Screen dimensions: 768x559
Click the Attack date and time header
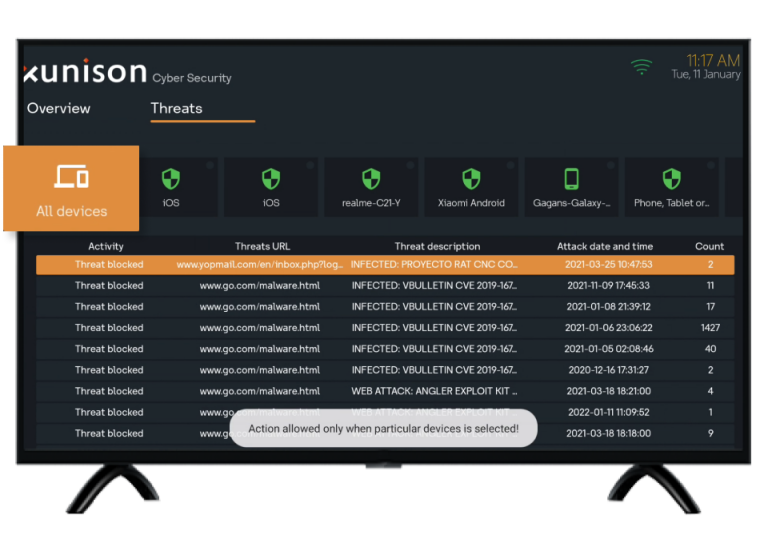[x=605, y=246]
